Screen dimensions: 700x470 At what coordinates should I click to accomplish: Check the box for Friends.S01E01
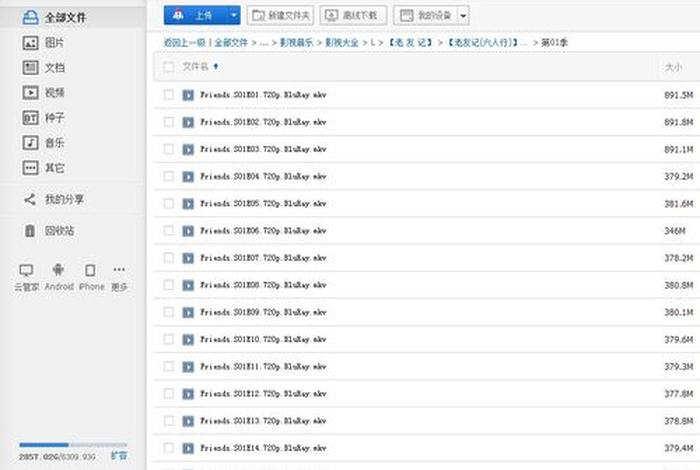point(168,95)
